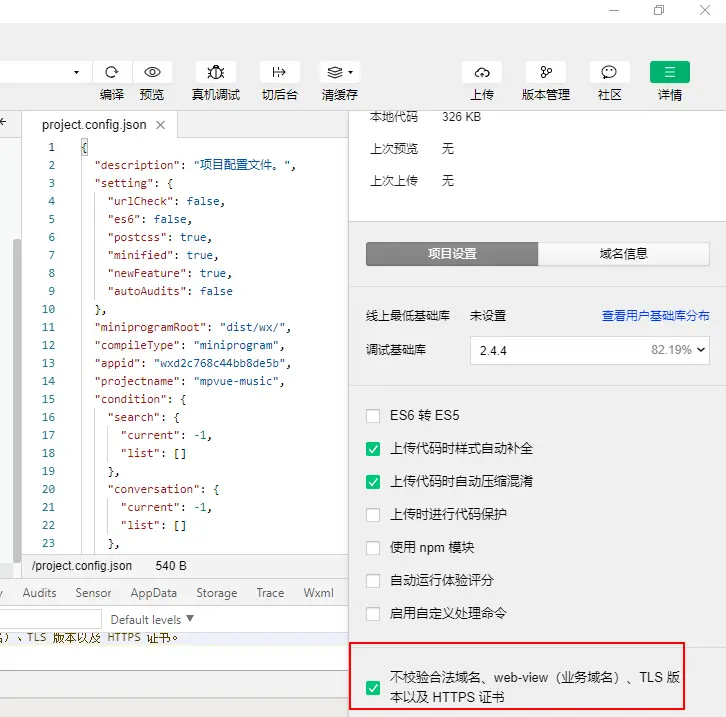Click the "urlCheck" setting key

140,201
